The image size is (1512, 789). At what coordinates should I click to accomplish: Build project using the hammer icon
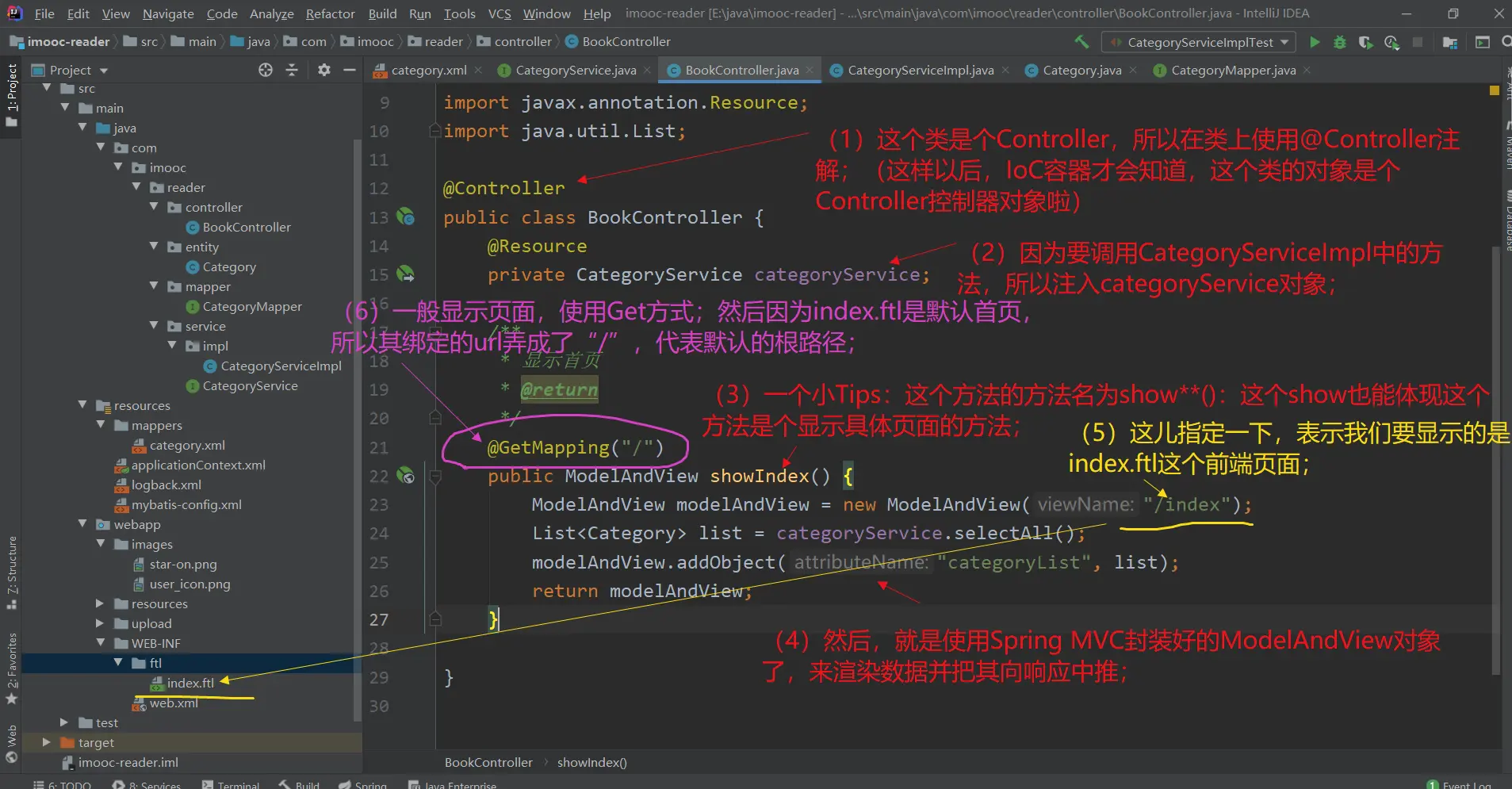tap(1081, 42)
